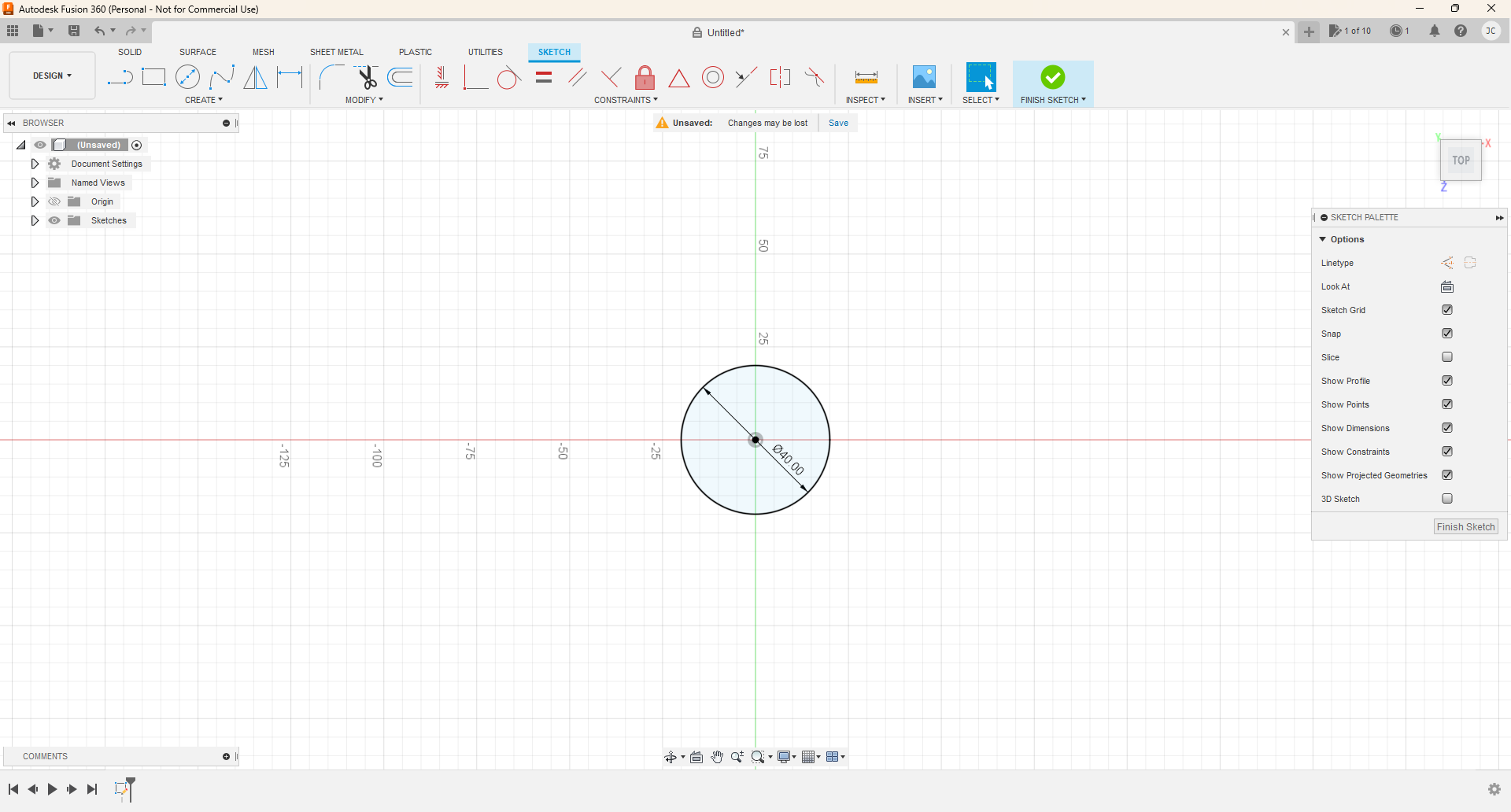Image resolution: width=1511 pixels, height=812 pixels.
Task: Click the Look At icon in navigation bar
Action: [x=696, y=757]
